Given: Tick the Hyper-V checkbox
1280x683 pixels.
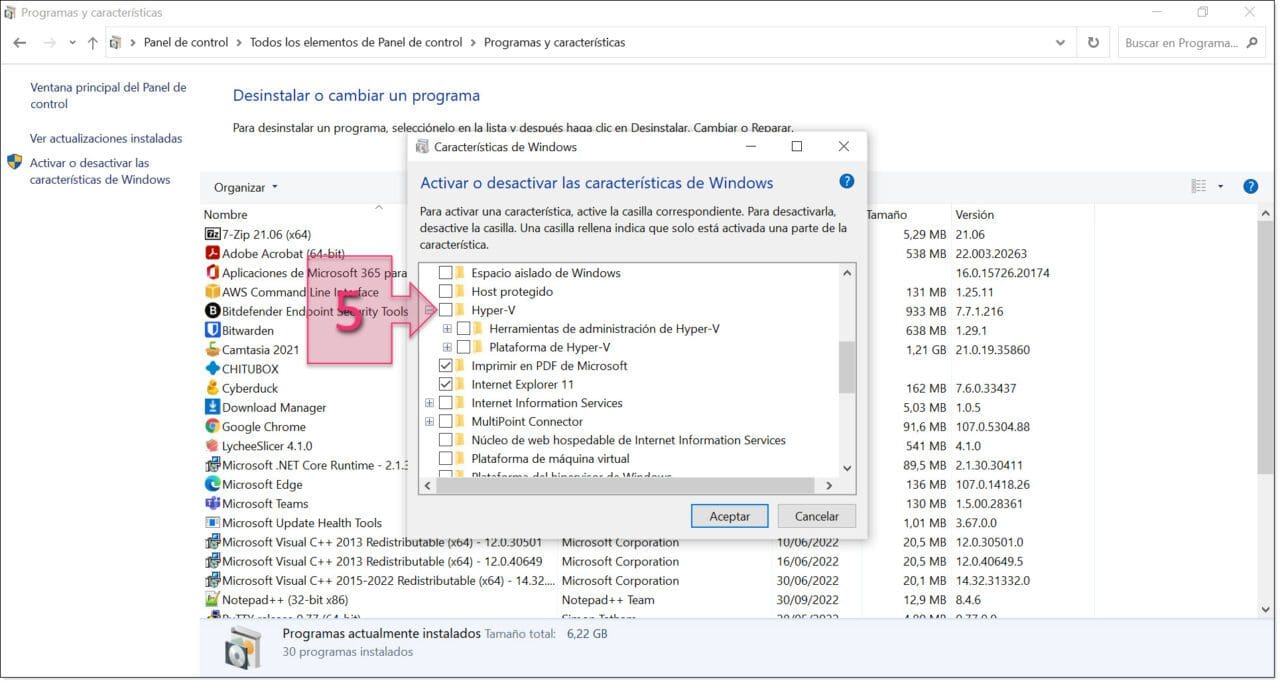Looking at the screenshot, I should (446, 310).
